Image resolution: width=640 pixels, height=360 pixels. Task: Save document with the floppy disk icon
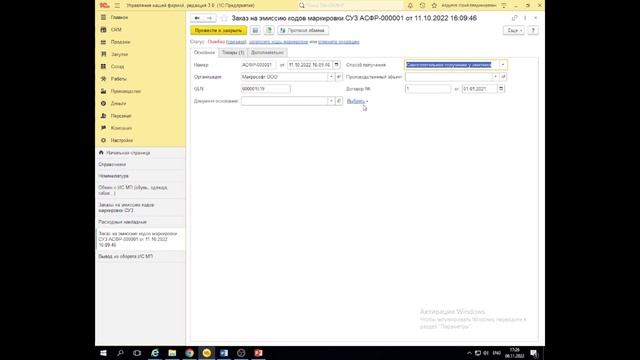255,30
